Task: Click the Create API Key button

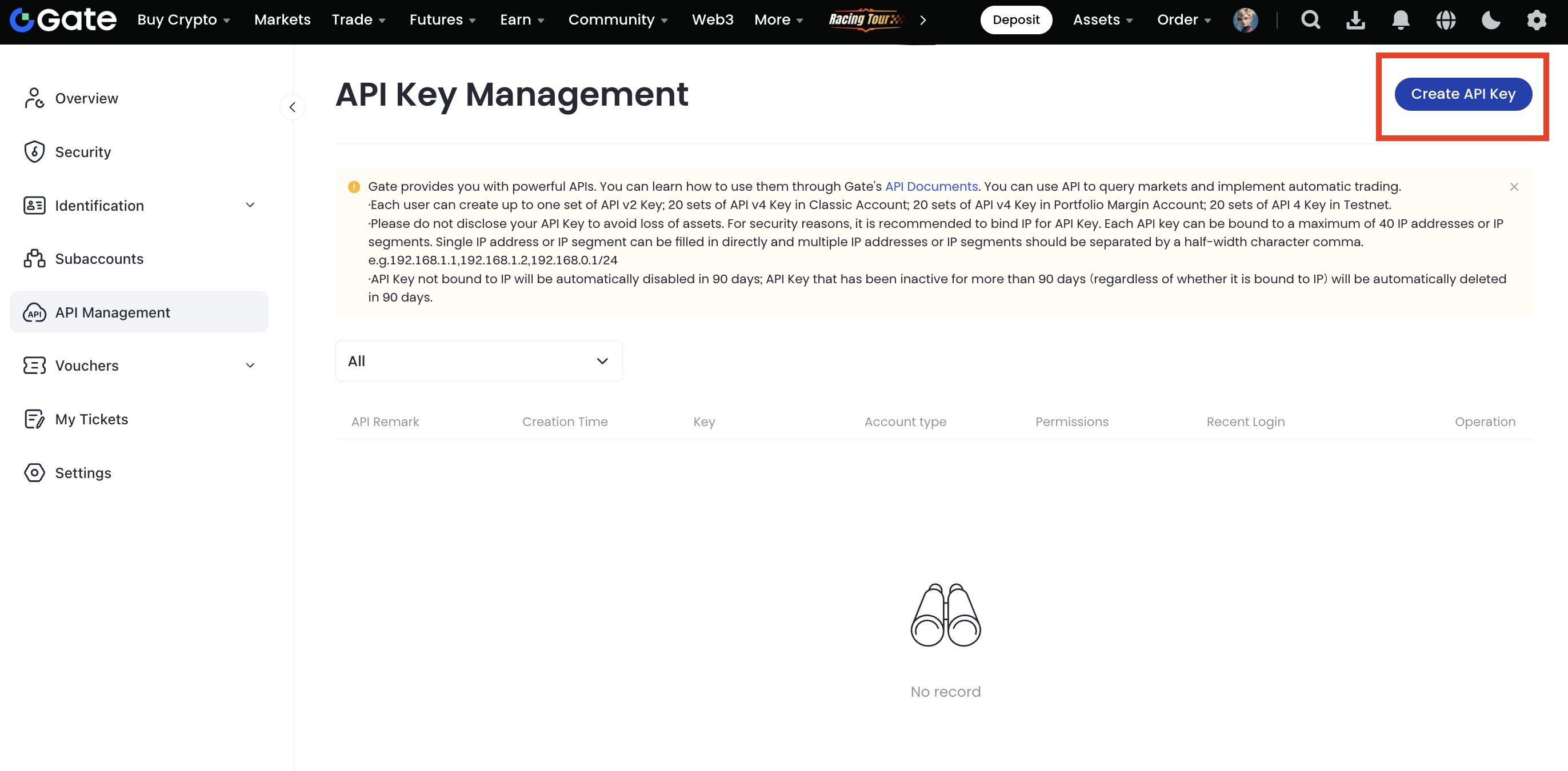Action: pos(1463,94)
